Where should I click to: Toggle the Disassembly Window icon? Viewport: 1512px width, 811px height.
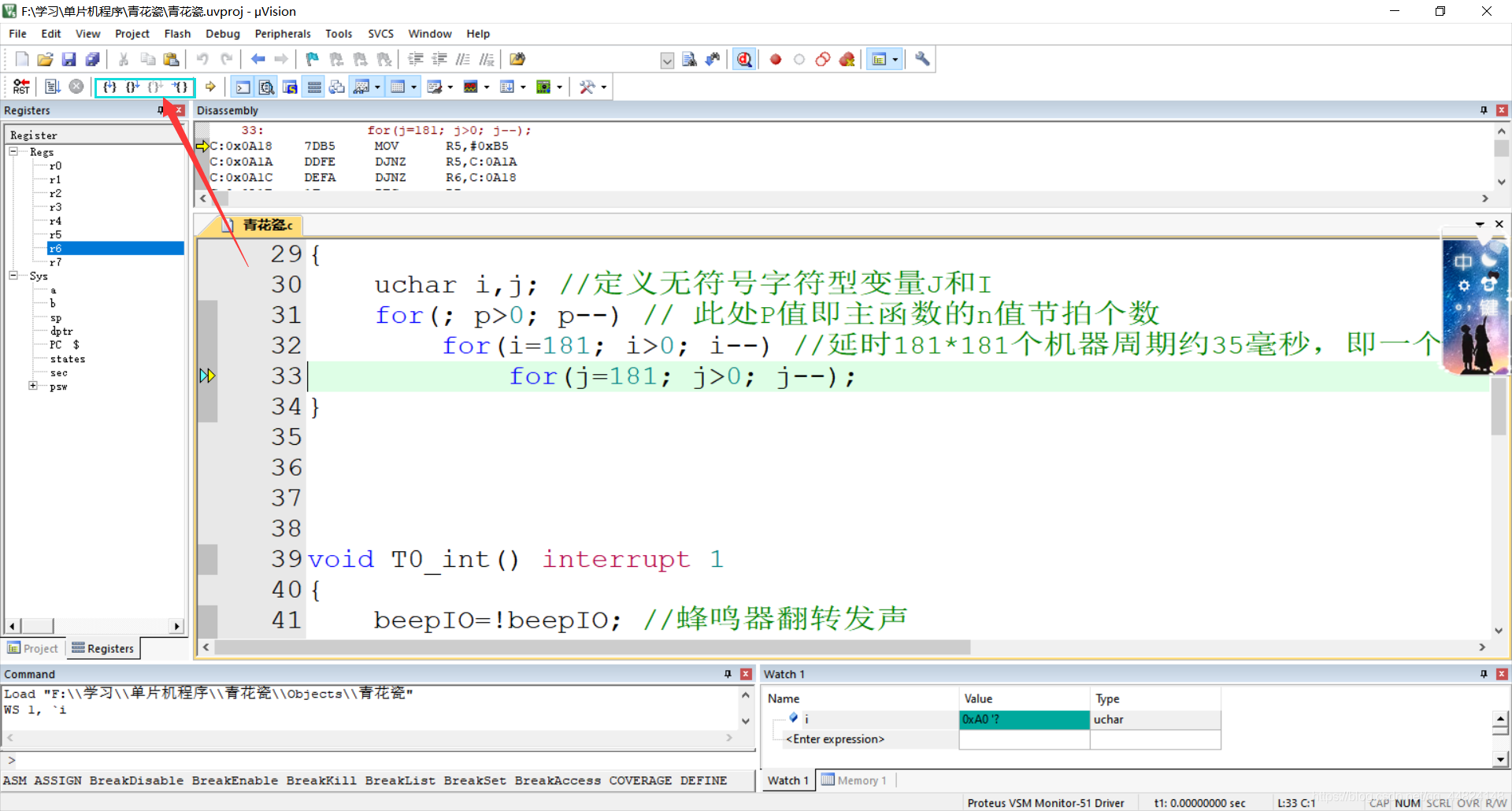[267, 87]
